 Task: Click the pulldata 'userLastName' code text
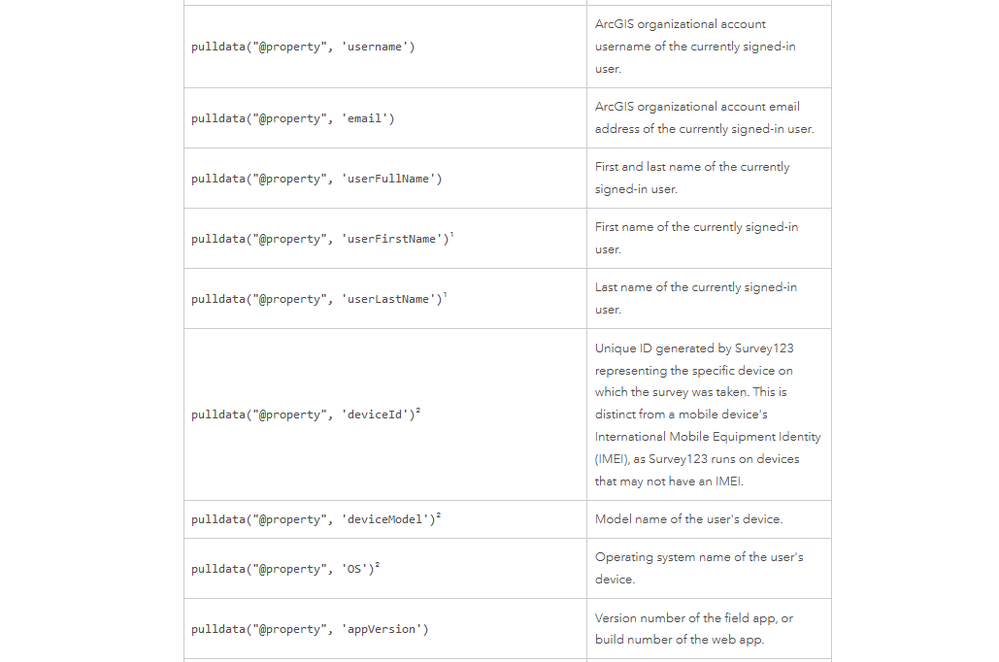pos(316,299)
